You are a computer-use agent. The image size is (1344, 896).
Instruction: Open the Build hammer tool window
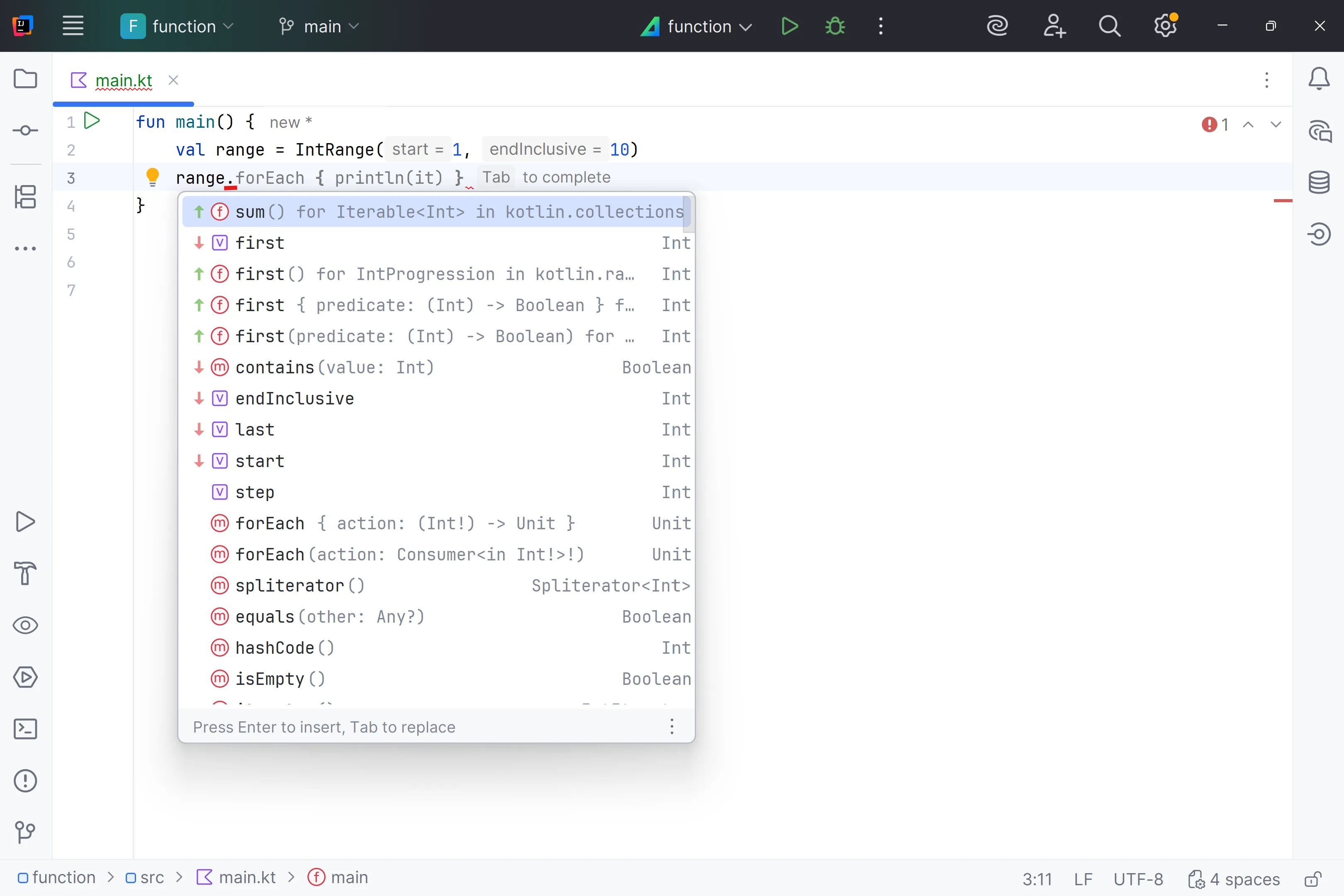pyautogui.click(x=25, y=573)
